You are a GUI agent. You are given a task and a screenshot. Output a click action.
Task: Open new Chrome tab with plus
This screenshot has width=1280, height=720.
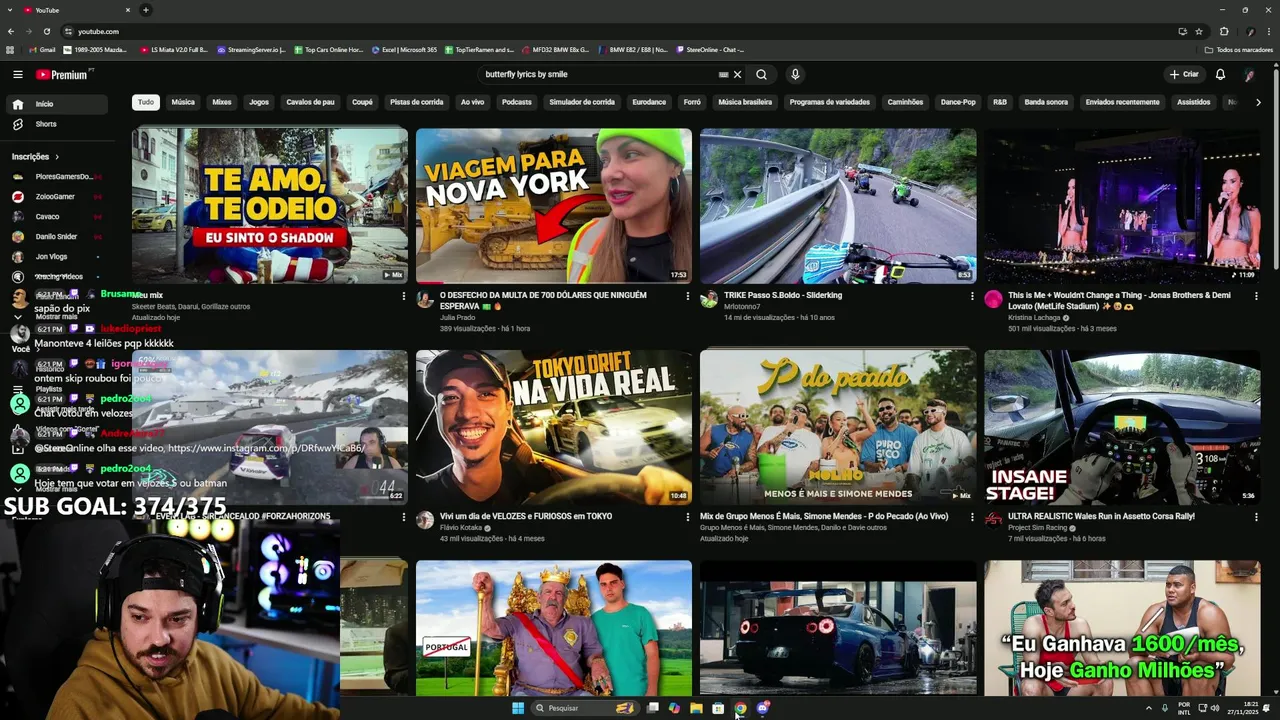pyautogui.click(x=145, y=10)
